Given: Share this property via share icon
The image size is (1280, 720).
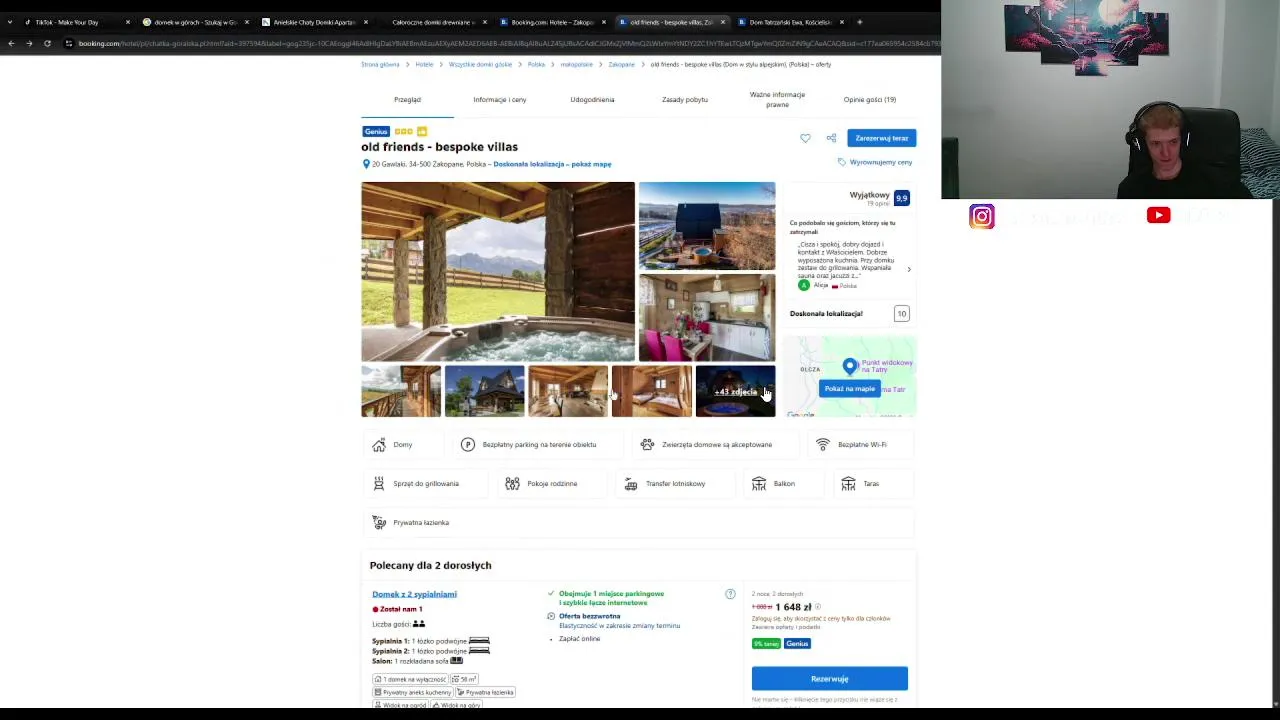Looking at the screenshot, I should pos(831,138).
